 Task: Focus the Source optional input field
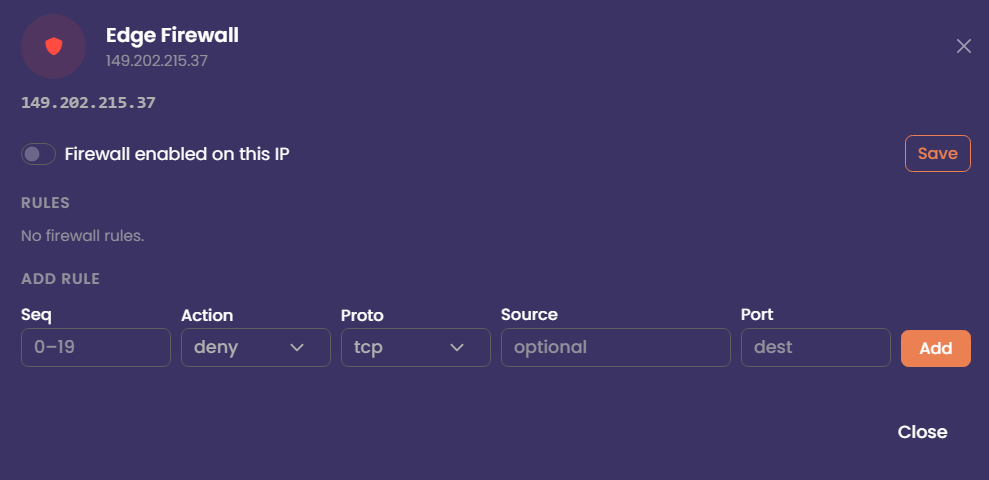point(616,347)
